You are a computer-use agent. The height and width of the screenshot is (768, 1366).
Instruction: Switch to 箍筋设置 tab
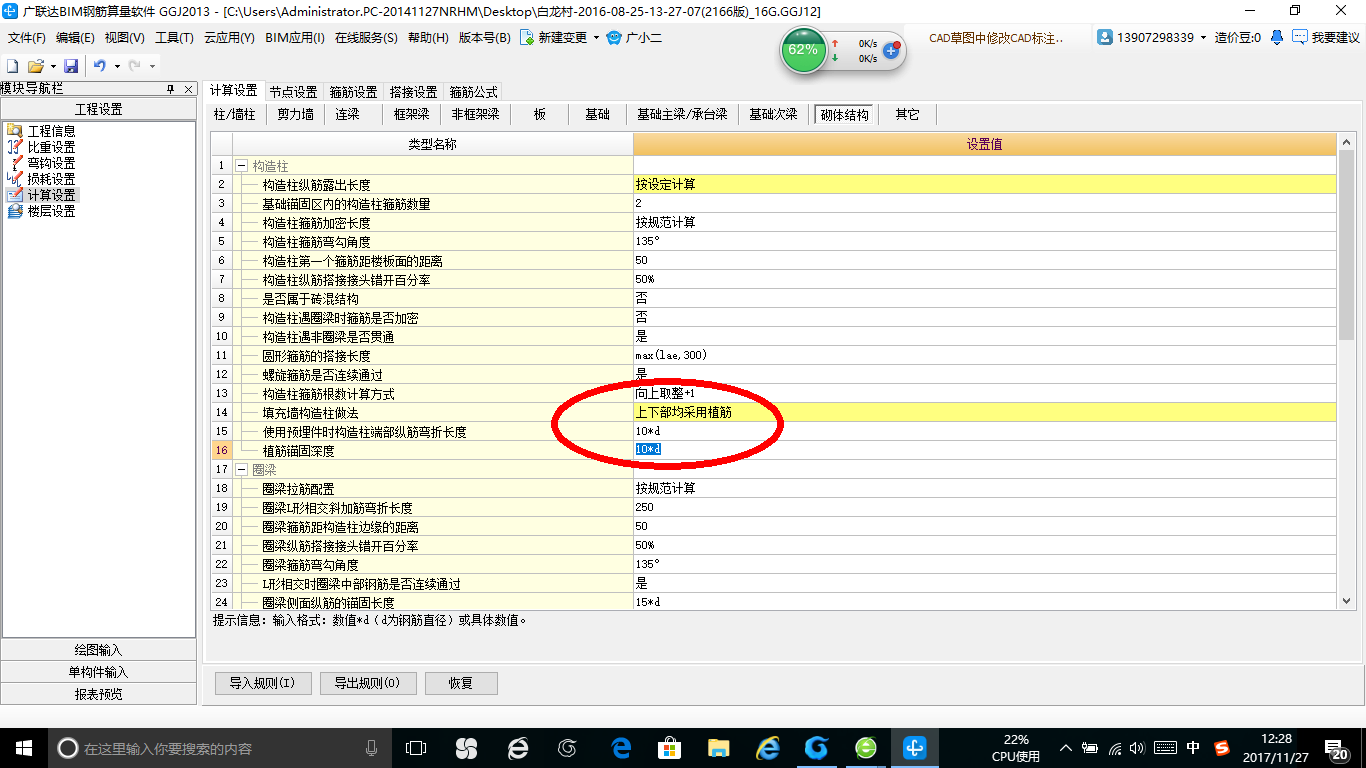pos(353,92)
